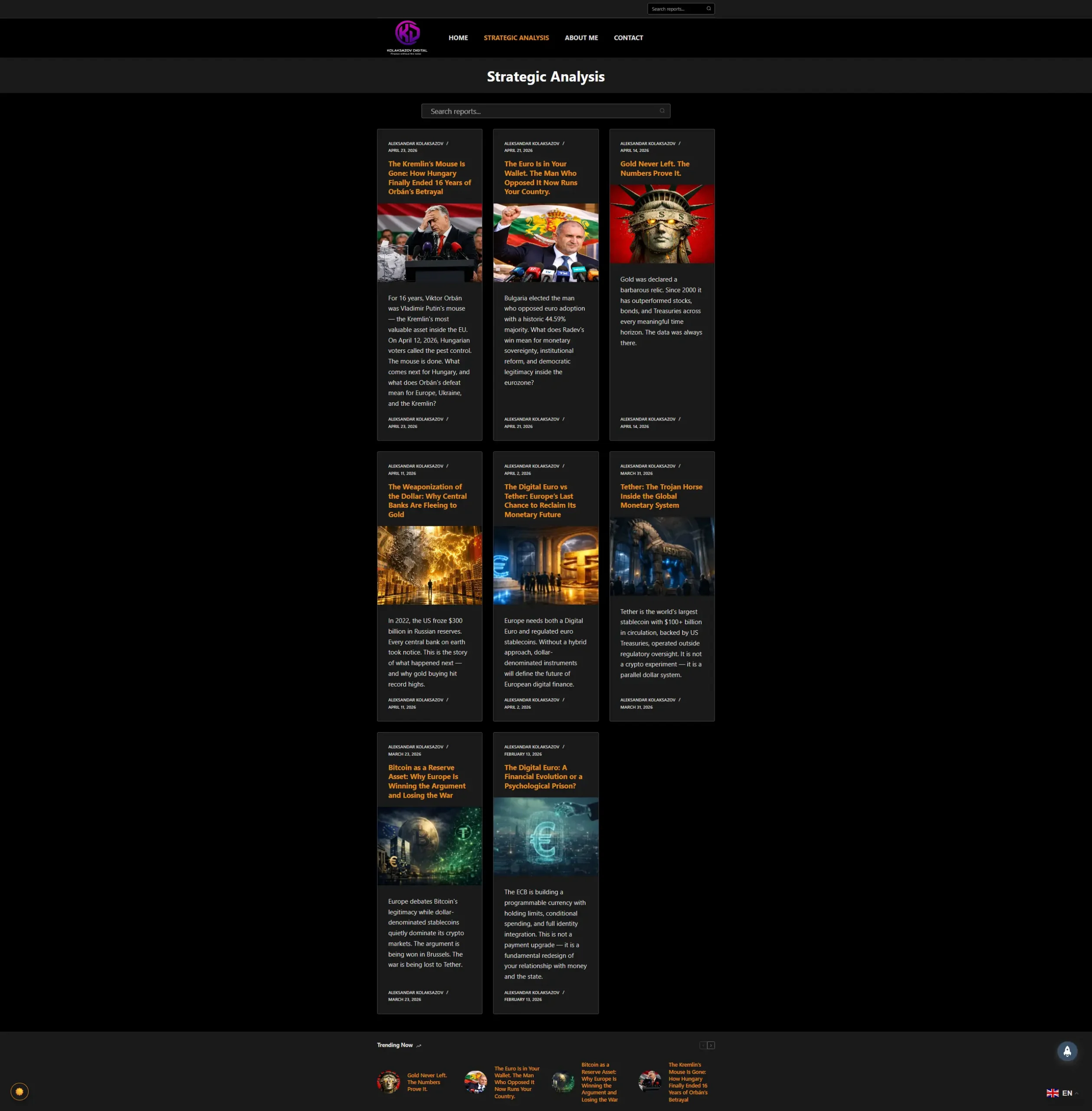Click excerpt 'Europe needs both a Digital Euro'
The height and width of the screenshot is (1111, 1092).
545,652
